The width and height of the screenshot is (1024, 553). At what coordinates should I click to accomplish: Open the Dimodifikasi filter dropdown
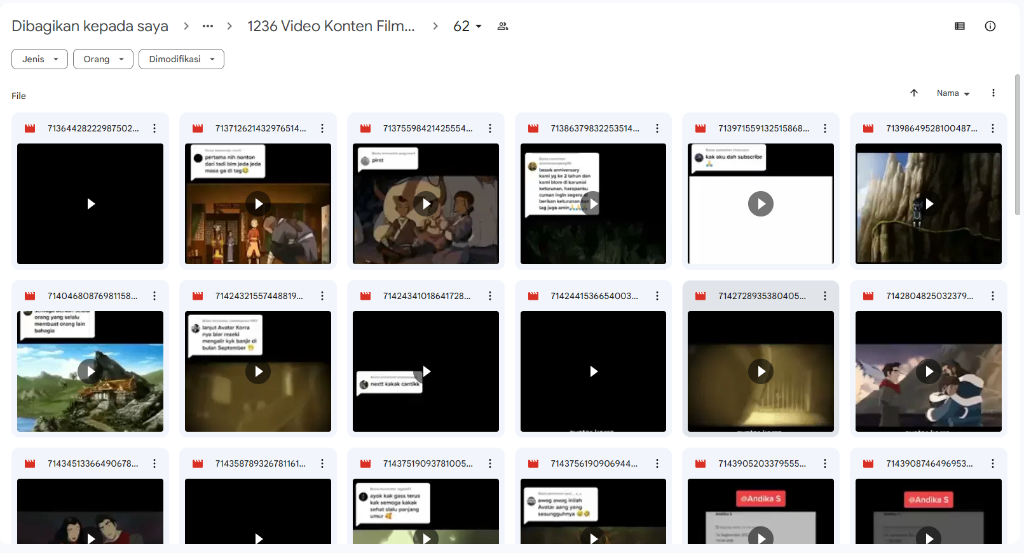pyautogui.click(x=181, y=59)
